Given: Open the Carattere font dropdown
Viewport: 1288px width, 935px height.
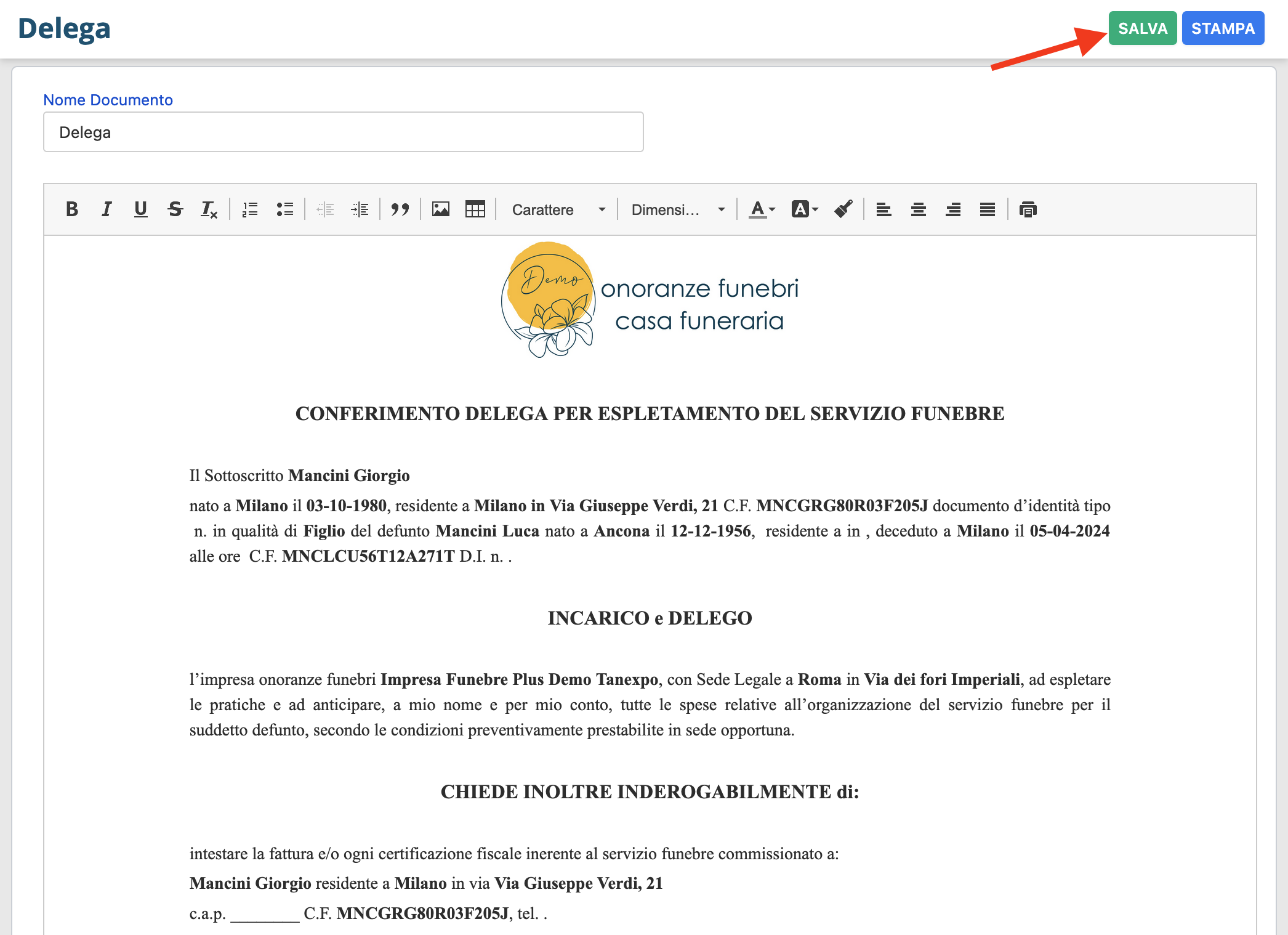Looking at the screenshot, I should click(558, 209).
